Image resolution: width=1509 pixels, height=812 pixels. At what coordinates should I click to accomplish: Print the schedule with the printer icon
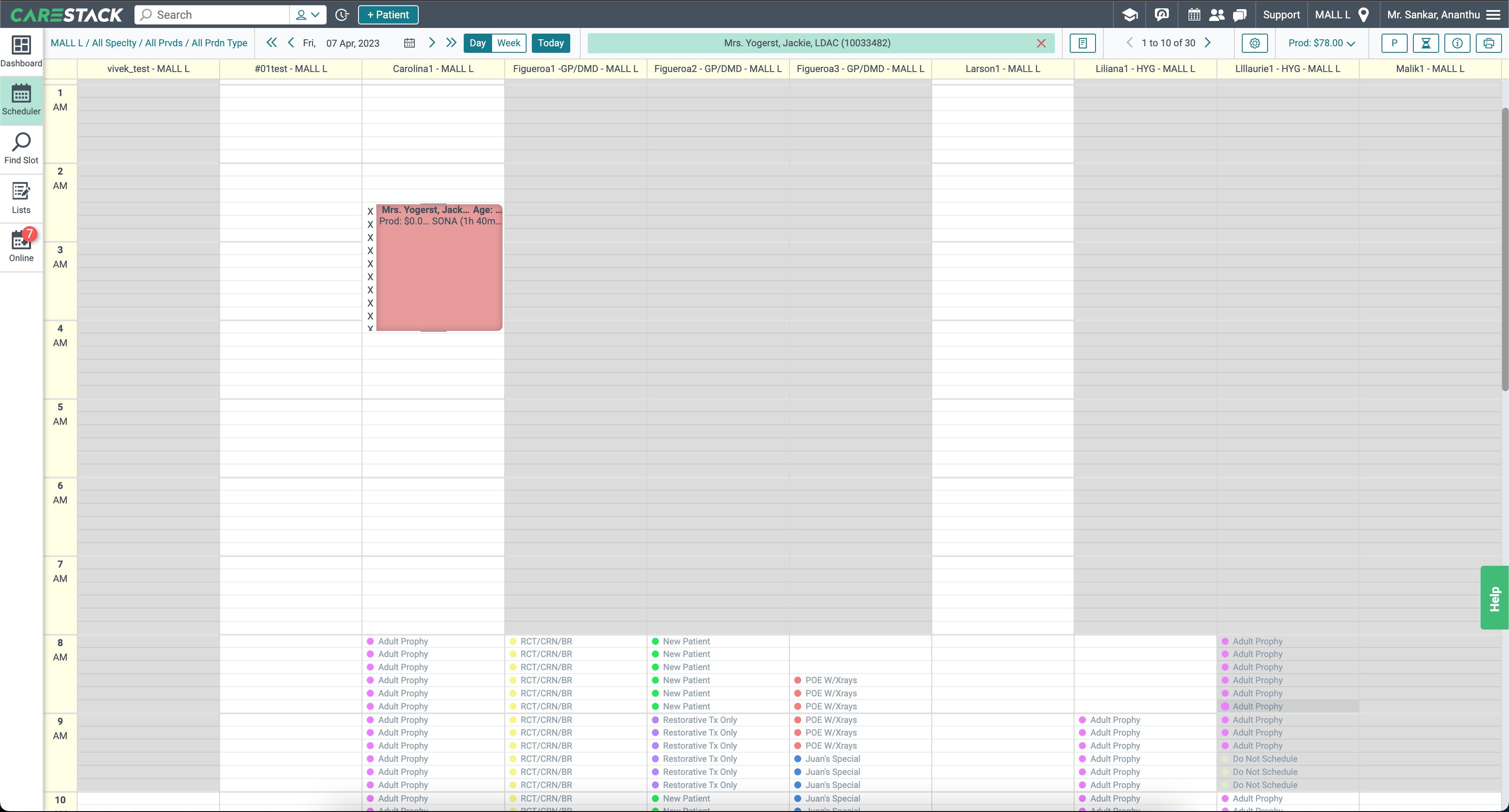coord(1488,43)
